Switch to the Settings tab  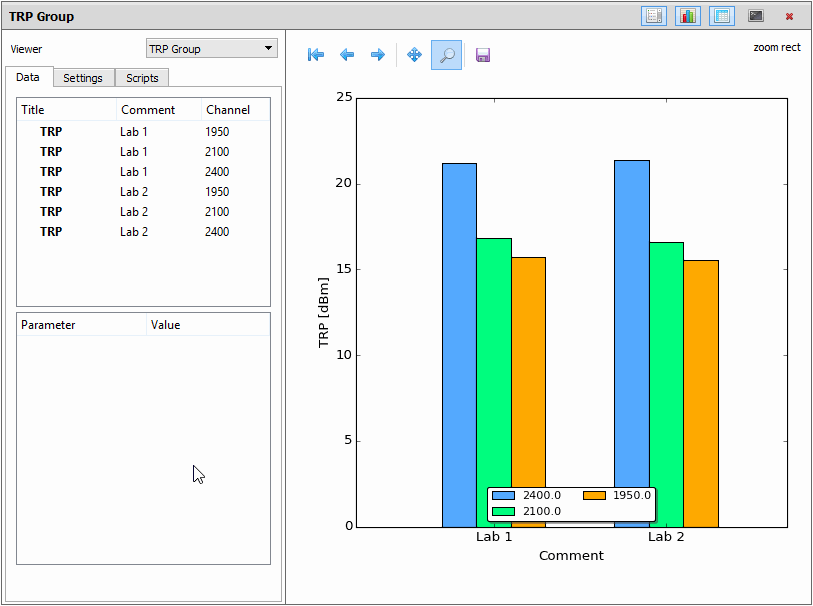coord(83,77)
